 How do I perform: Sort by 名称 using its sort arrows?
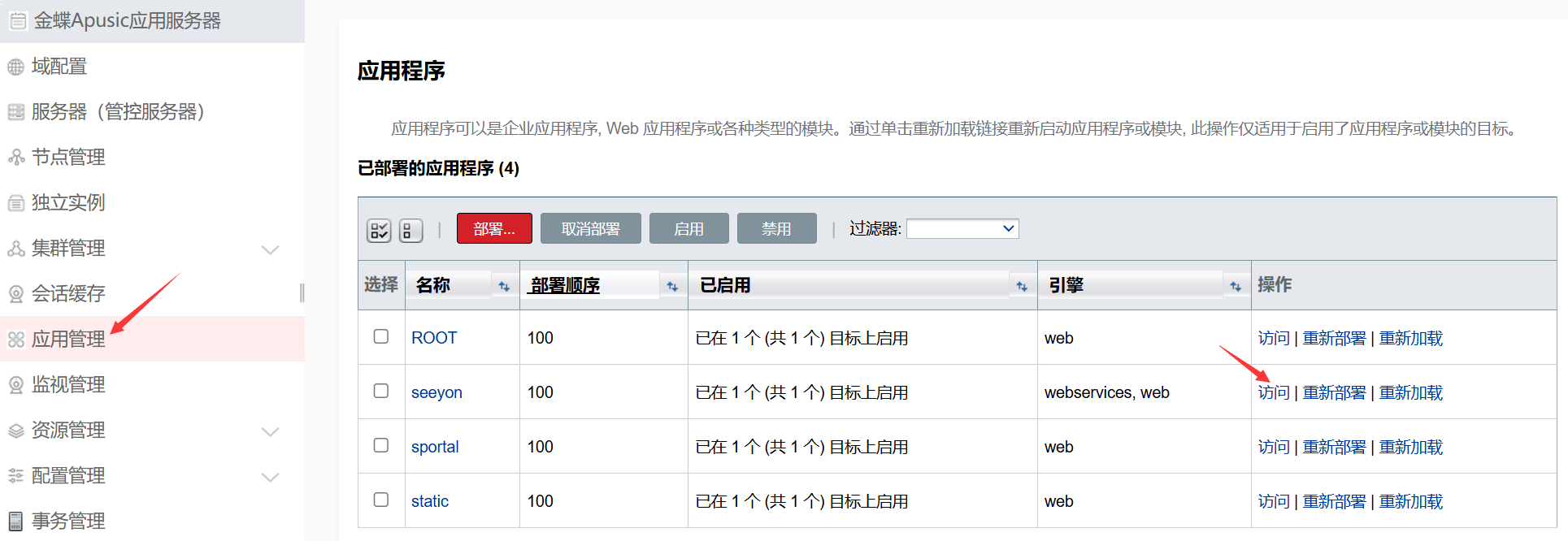pyautogui.click(x=504, y=286)
